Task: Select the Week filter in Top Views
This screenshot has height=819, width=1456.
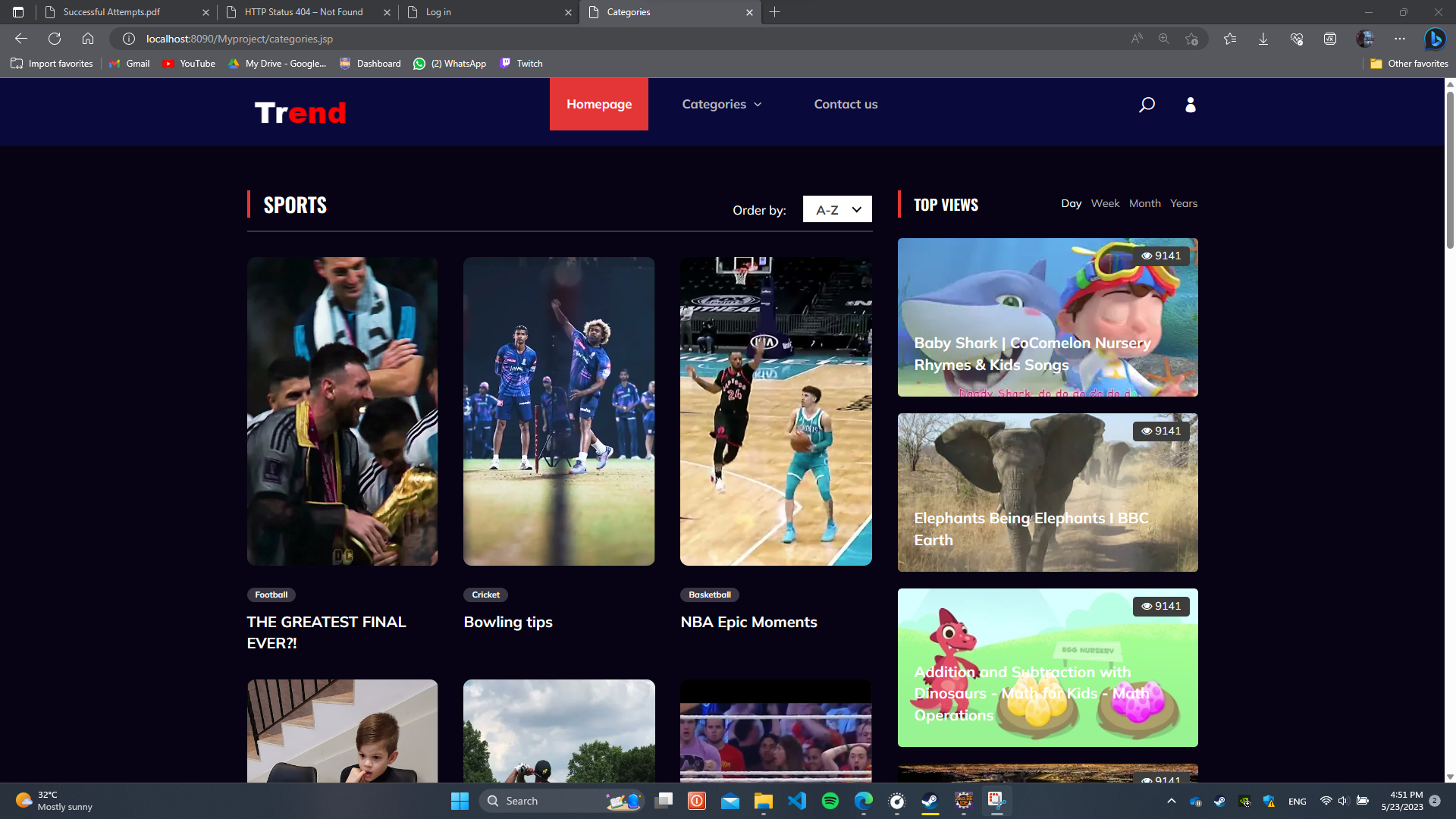Action: point(1105,203)
